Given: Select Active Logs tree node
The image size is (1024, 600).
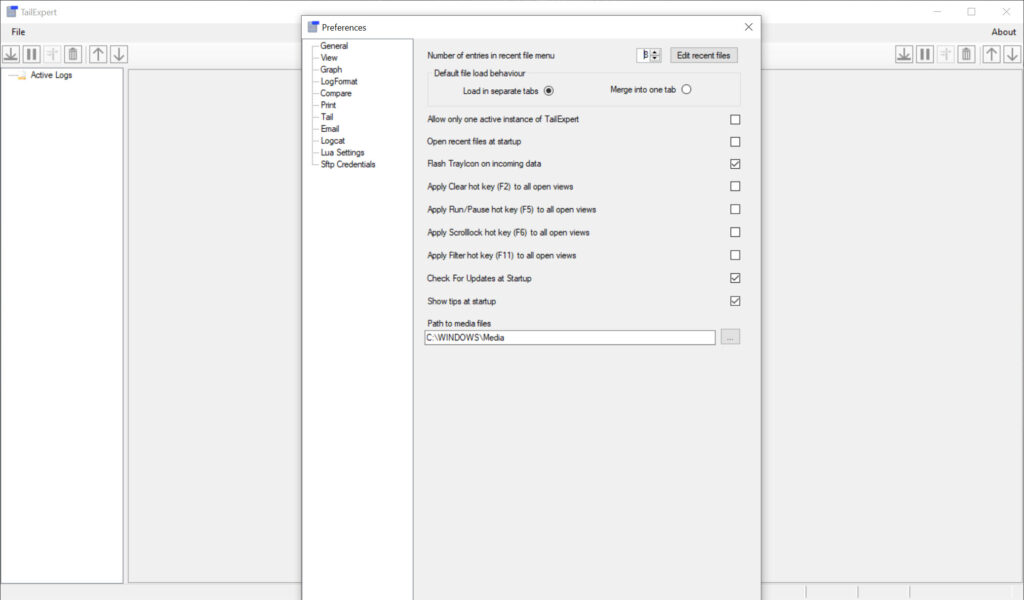Looking at the screenshot, I should tap(51, 75).
